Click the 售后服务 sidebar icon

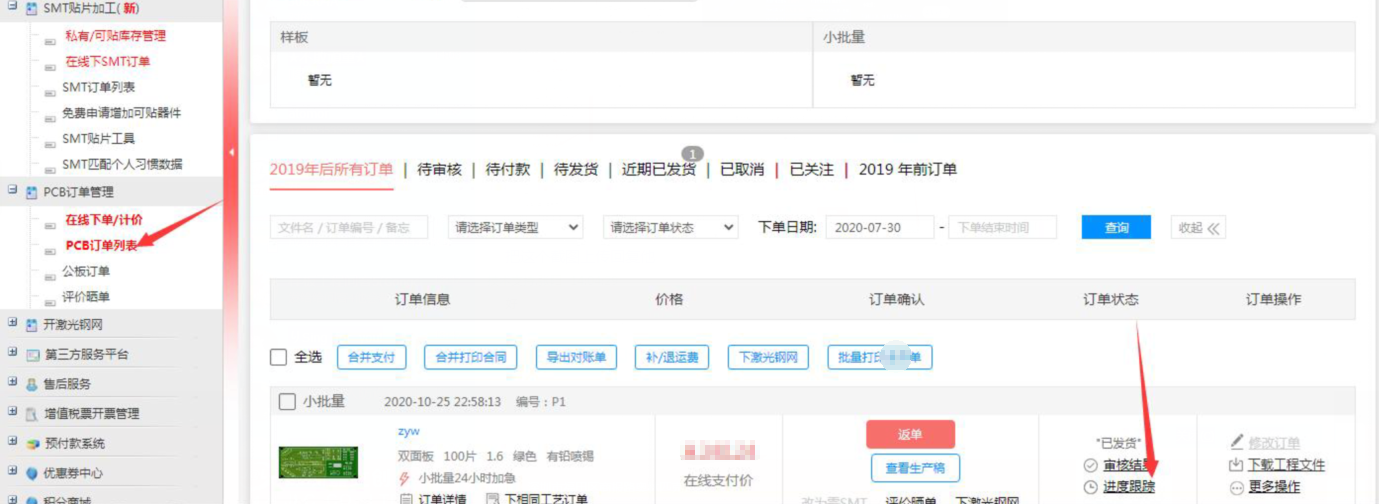pos(33,384)
